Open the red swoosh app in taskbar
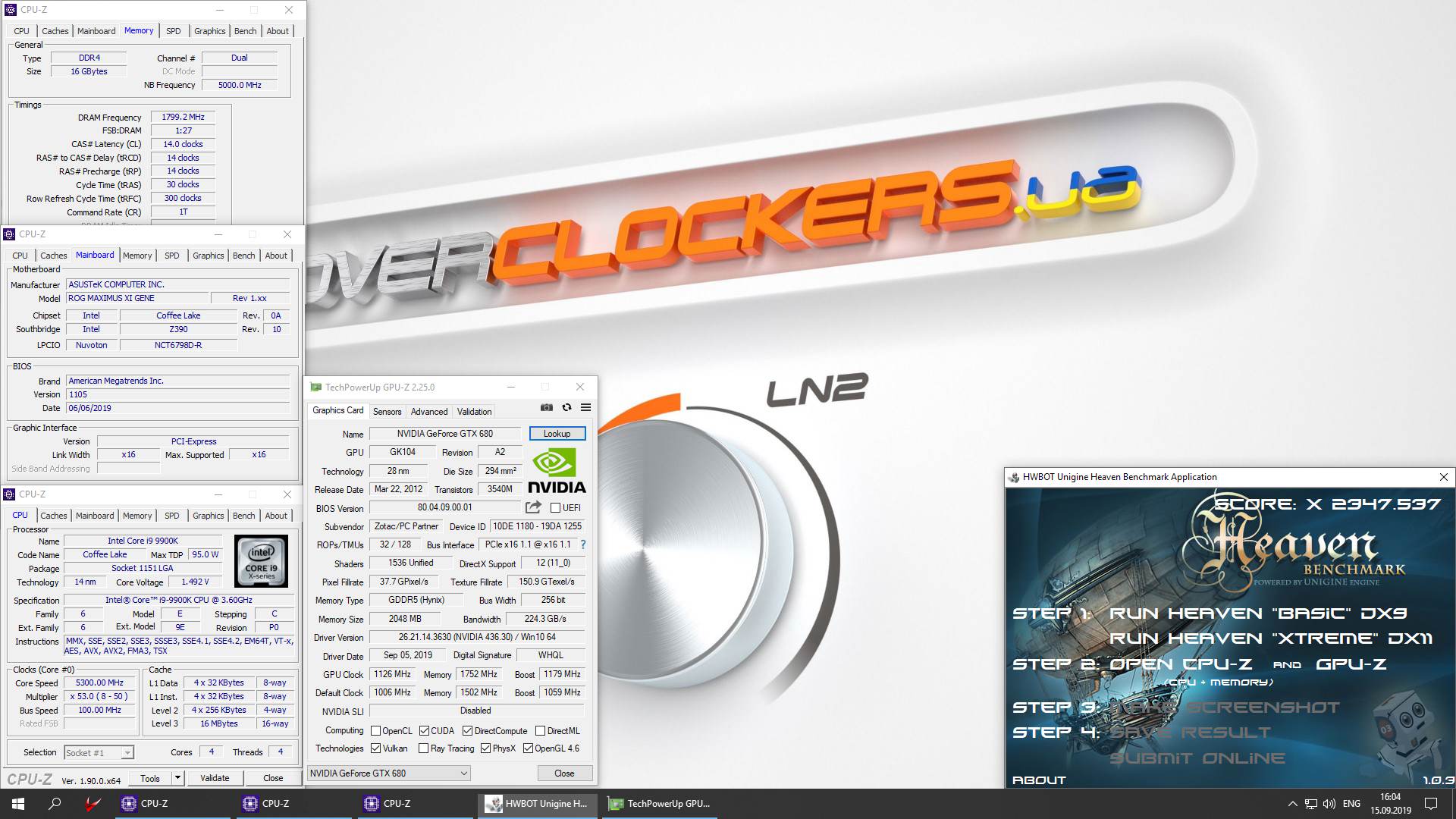1456x819 pixels. [92, 804]
